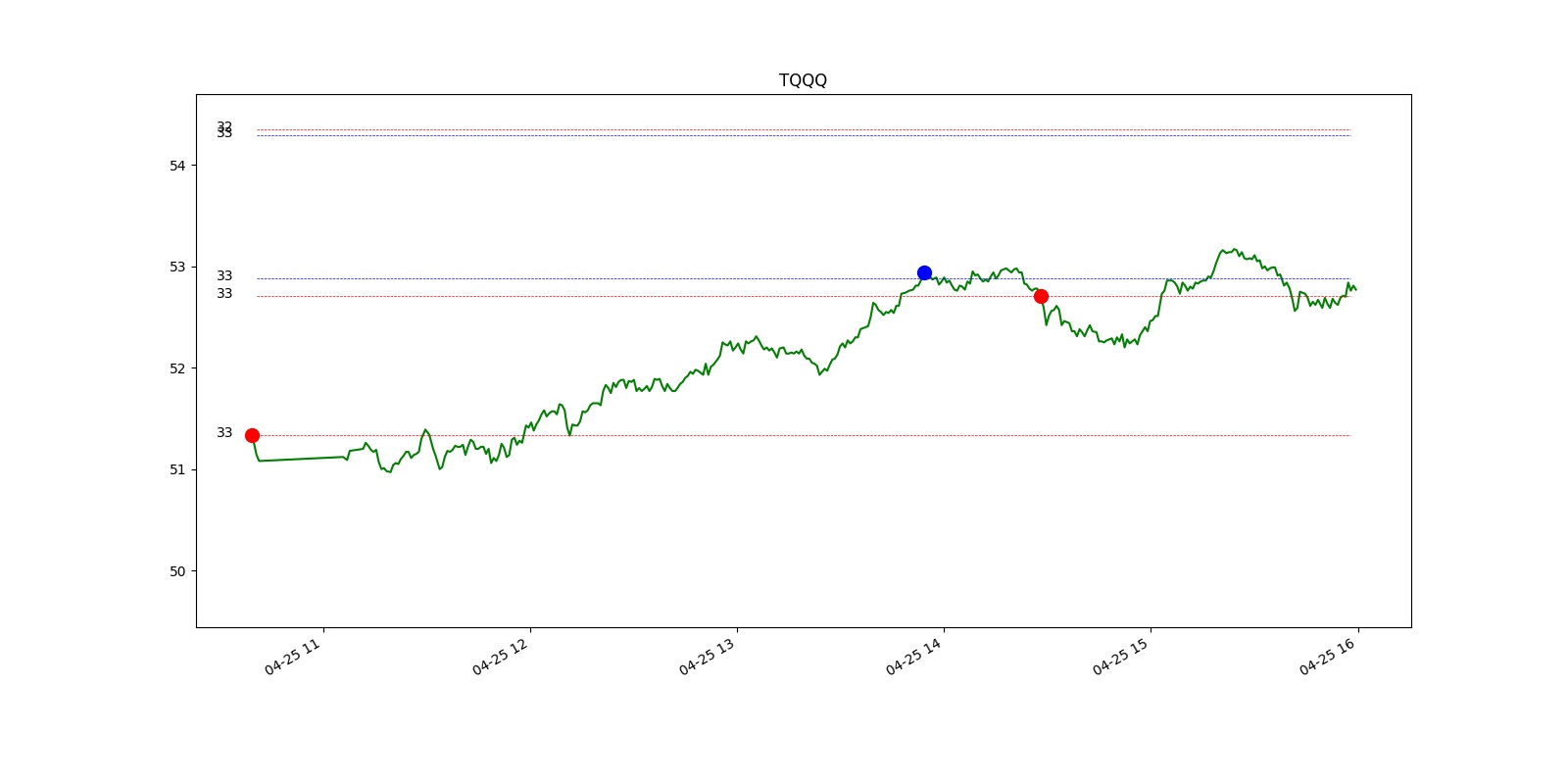1568x784 pixels.
Task: Click the x-axis label 04-25 11
Action: 293,657
